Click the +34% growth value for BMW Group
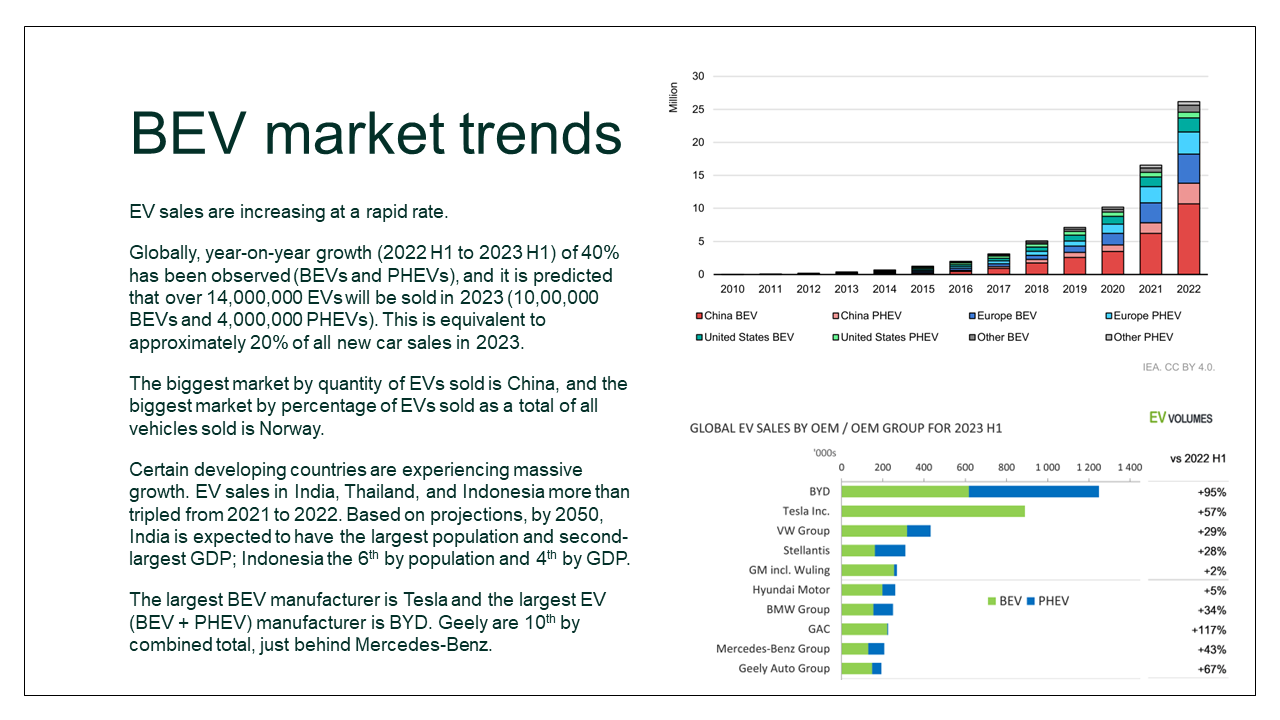Screen dimensions: 1280x720 point(1211,610)
